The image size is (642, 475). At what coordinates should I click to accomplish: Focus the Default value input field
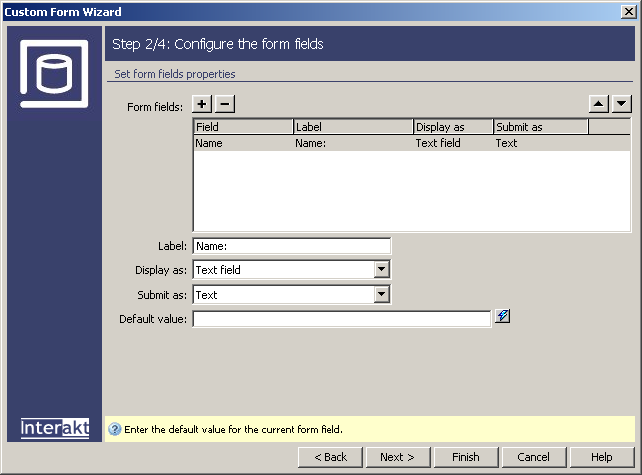tap(341, 319)
